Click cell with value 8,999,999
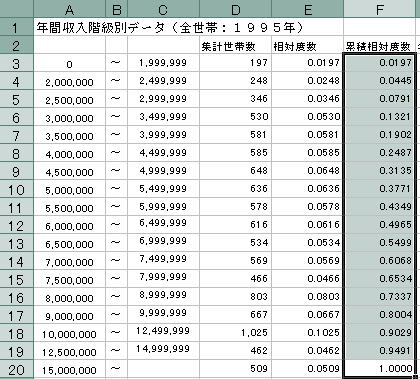The width and height of the screenshot is (420, 379). click(x=163, y=297)
